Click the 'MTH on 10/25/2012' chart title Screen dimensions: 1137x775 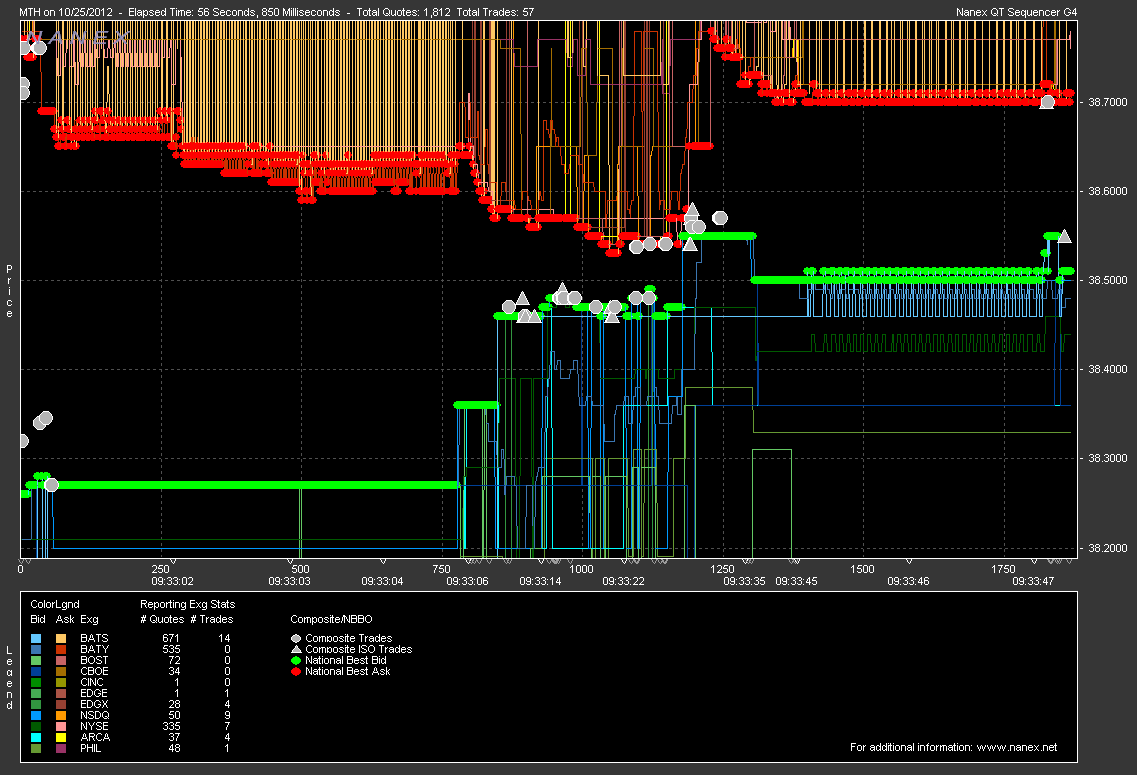tap(66, 12)
